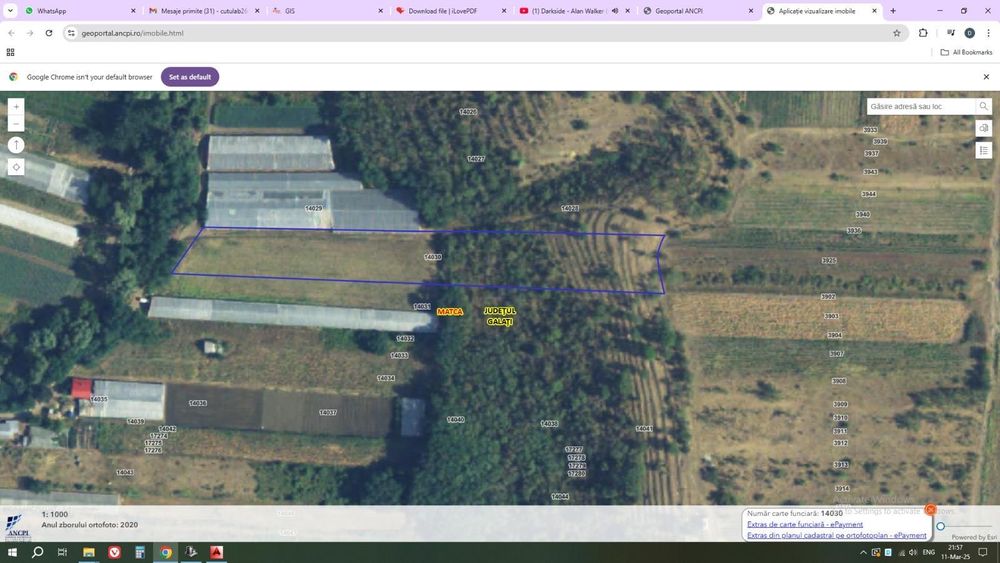Image resolution: width=1000 pixels, height=563 pixels.
Task: Adjust the layer transparency slider handle
Action: 941,526
